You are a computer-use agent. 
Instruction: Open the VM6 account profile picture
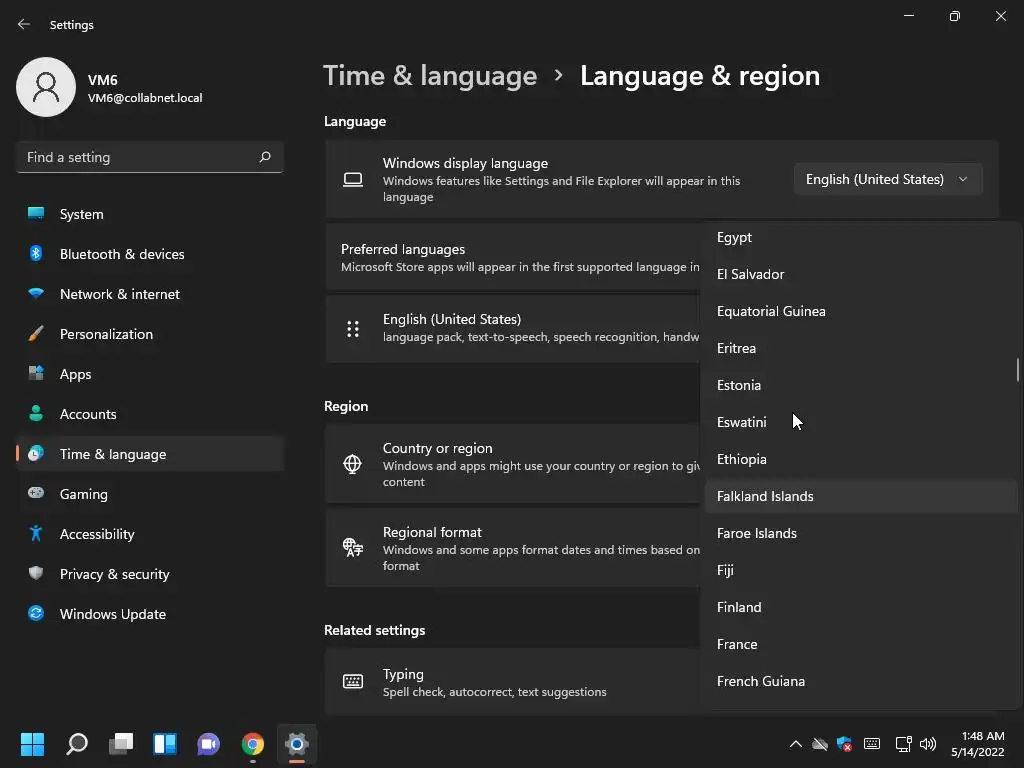[x=46, y=87]
